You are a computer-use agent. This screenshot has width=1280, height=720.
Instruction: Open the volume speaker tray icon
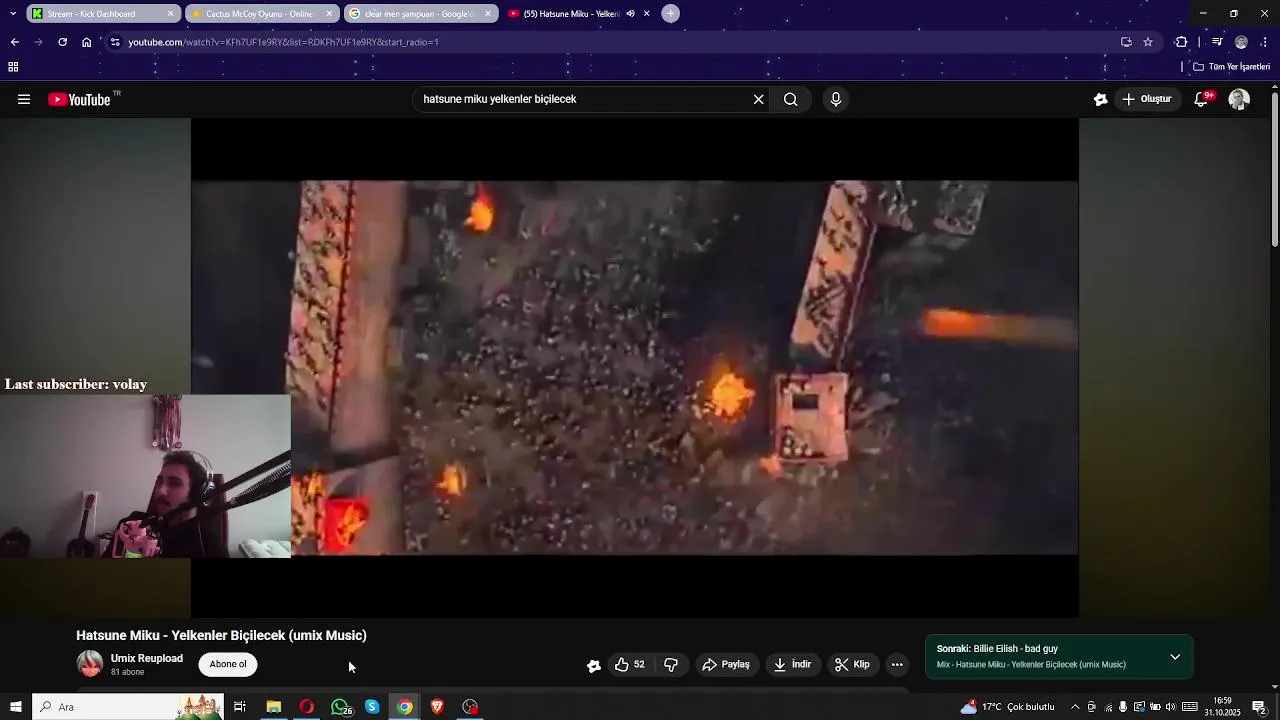pyautogui.click(x=1170, y=707)
